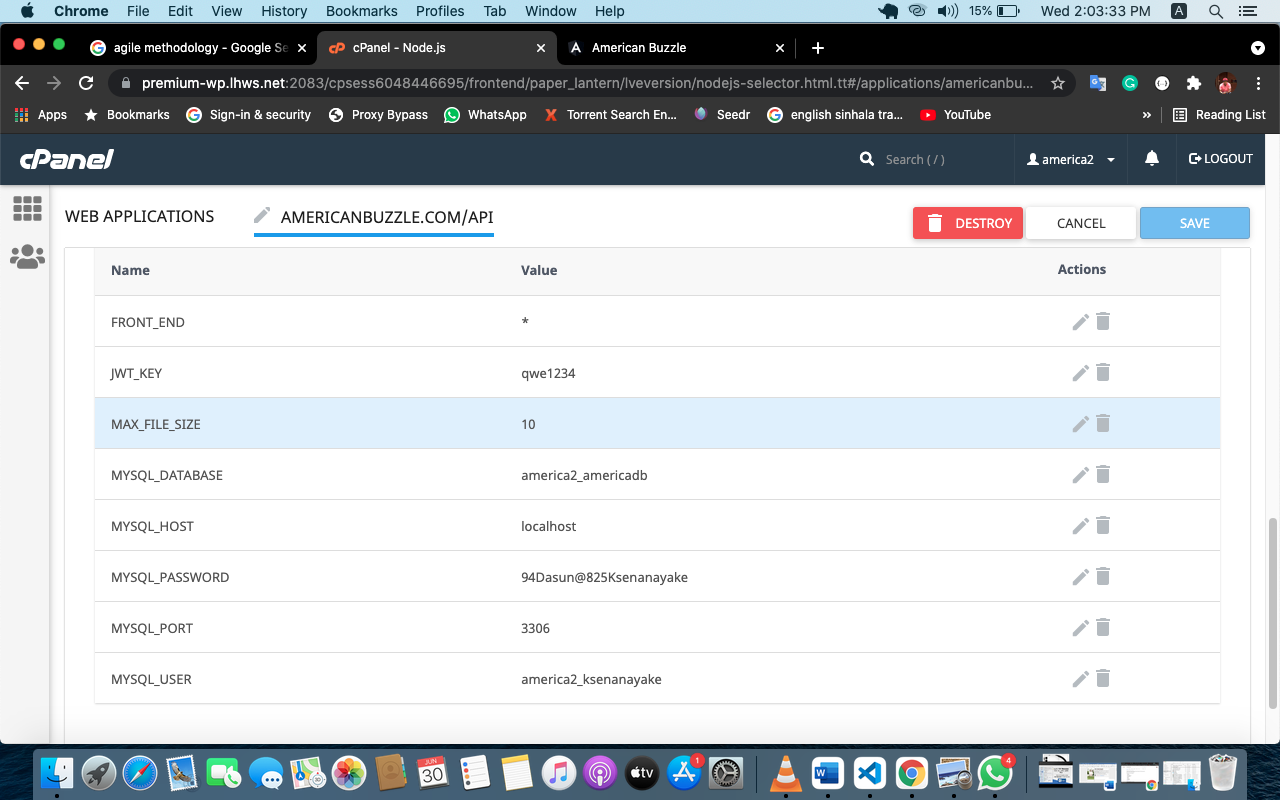
Task: Open Spotlight search in menu bar
Action: (x=1216, y=11)
